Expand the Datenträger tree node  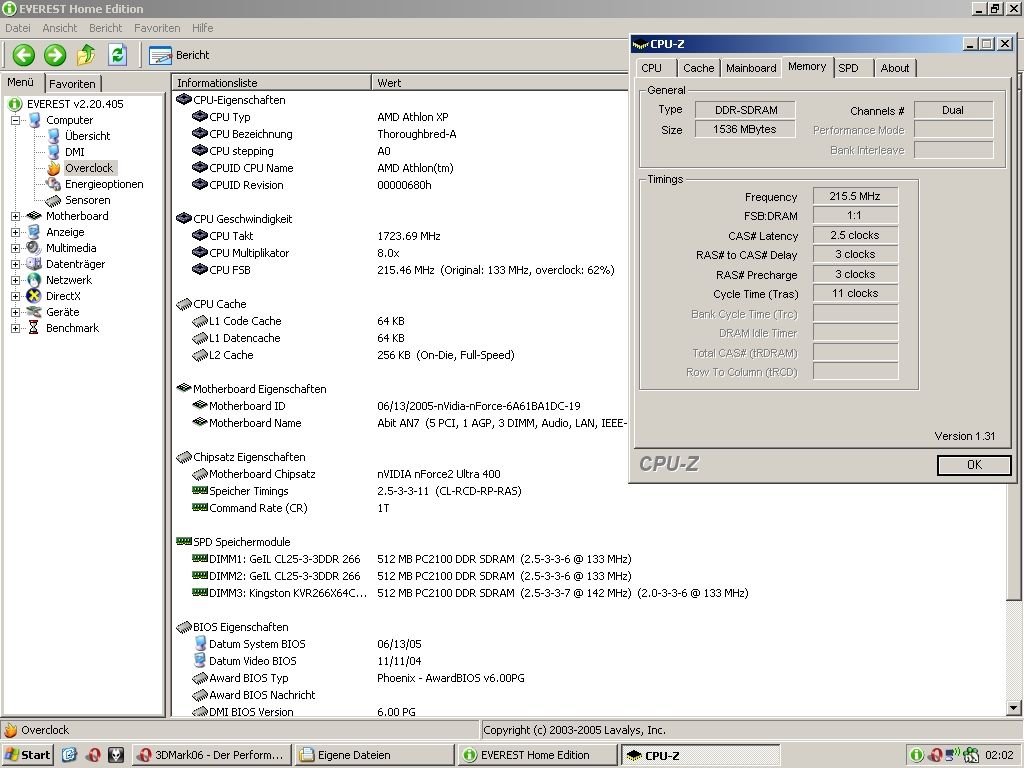pos(15,264)
